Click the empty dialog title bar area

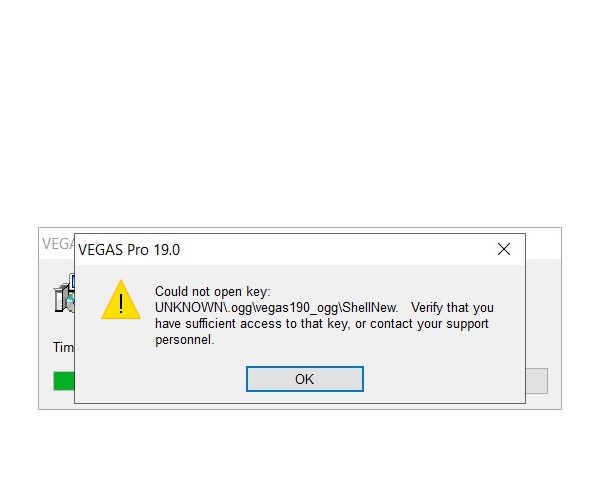click(335, 250)
